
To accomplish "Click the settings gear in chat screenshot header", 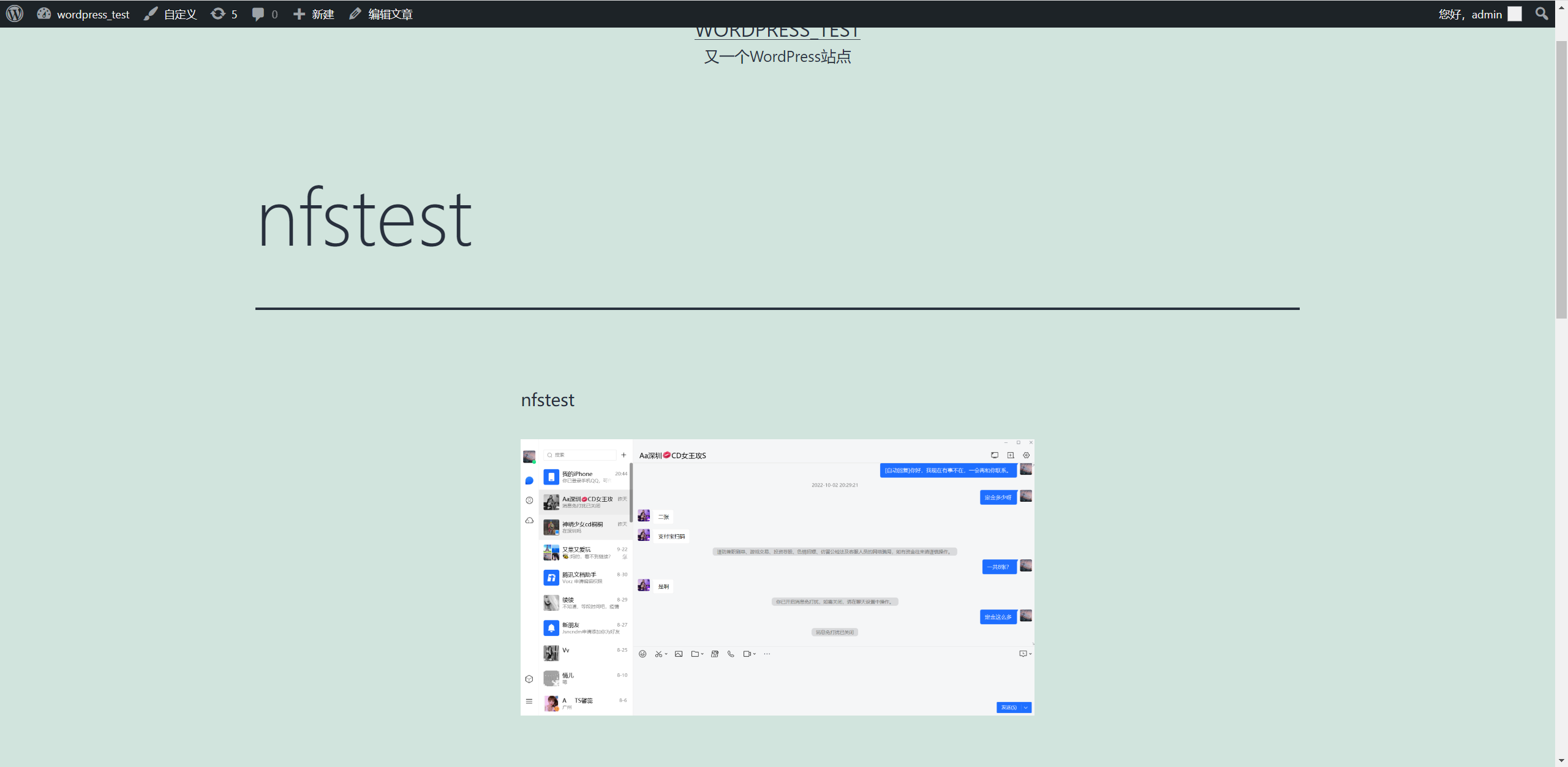I will (1027, 455).
